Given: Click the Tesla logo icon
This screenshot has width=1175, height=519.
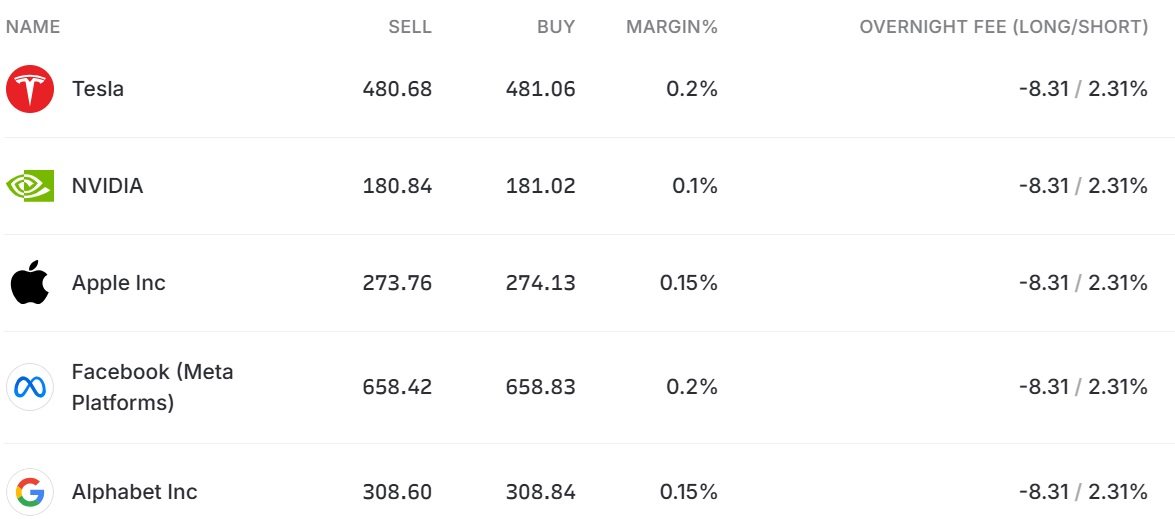Looking at the screenshot, I should (30, 89).
